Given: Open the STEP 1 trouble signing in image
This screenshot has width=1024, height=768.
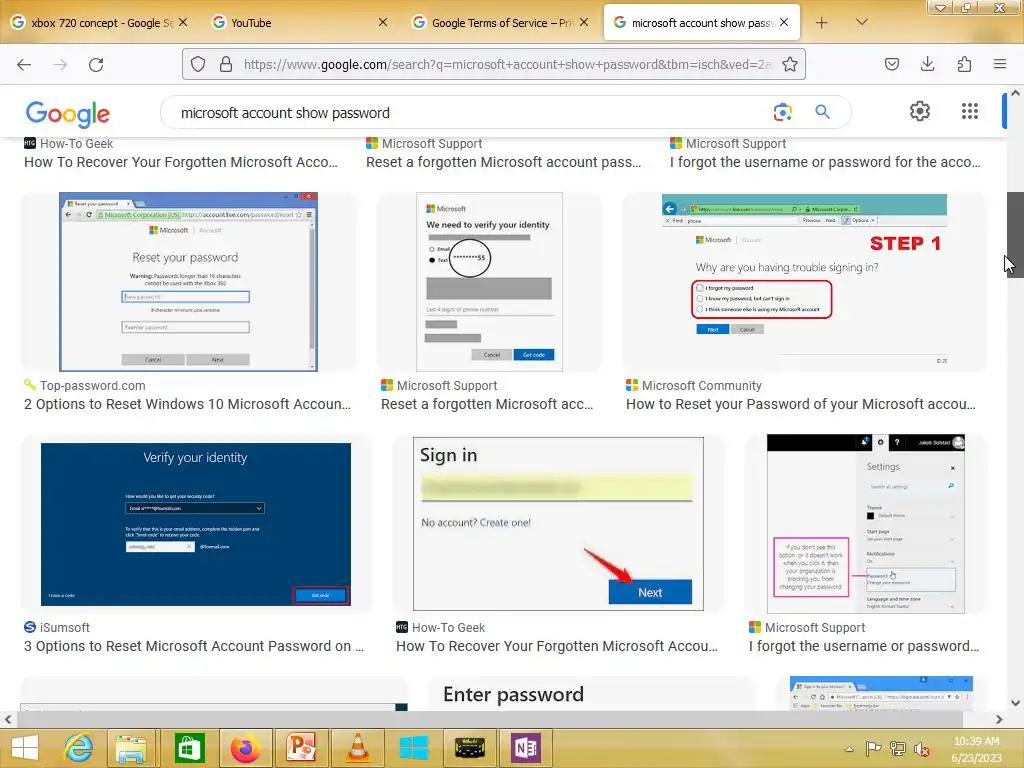Looking at the screenshot, I should 805,281.
